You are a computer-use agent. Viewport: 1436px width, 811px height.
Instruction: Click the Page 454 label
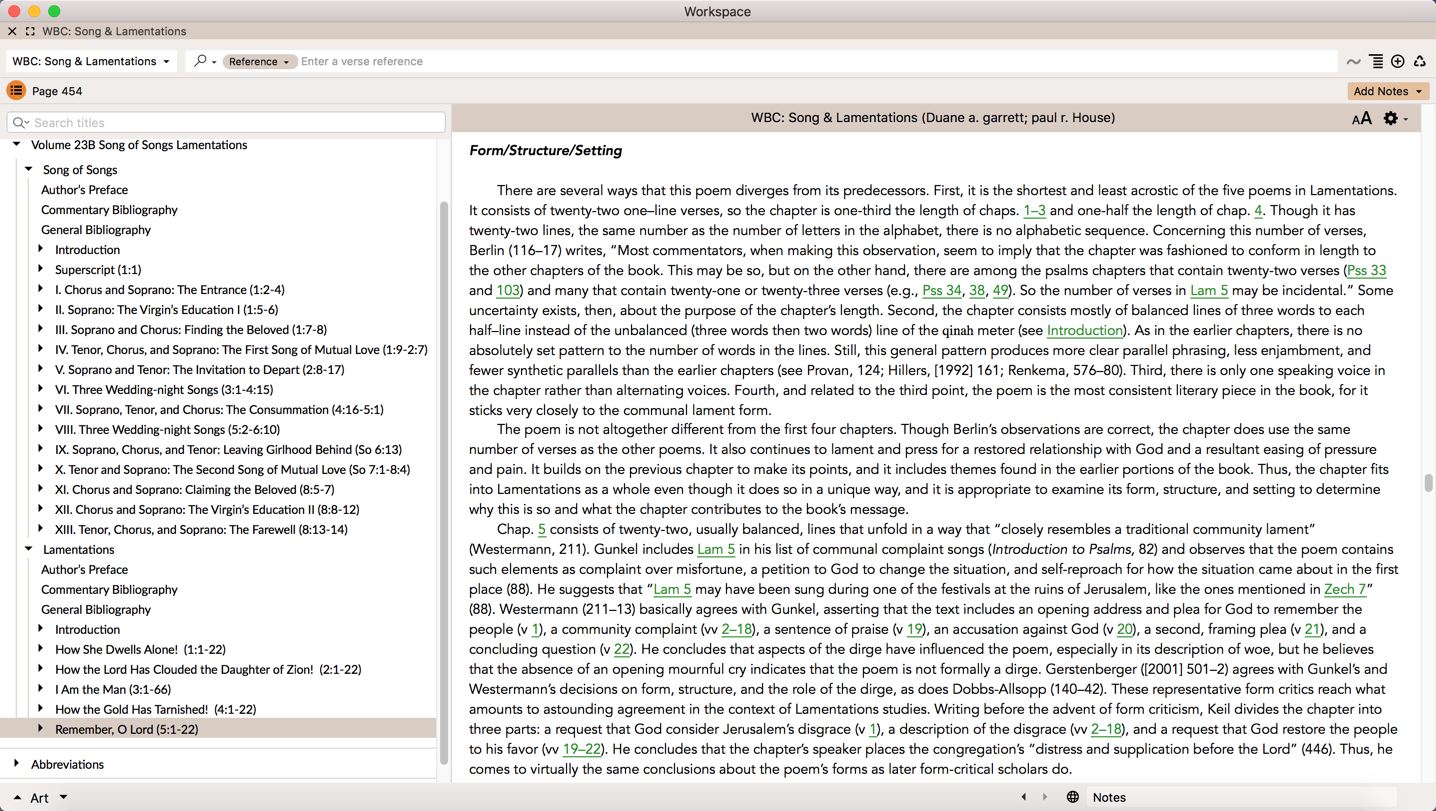57,91
